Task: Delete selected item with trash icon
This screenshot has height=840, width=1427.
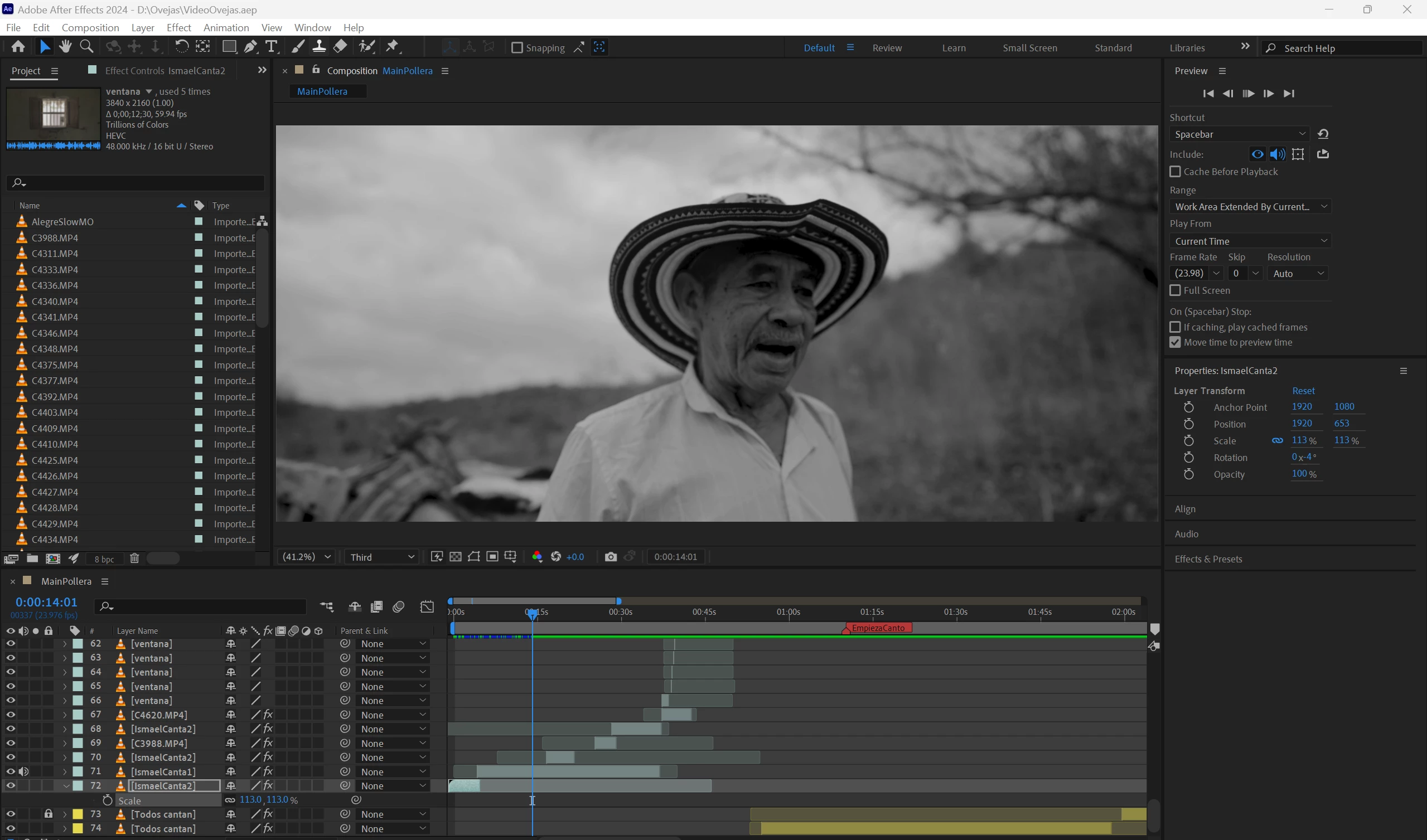Action: [x=134, y=559]
